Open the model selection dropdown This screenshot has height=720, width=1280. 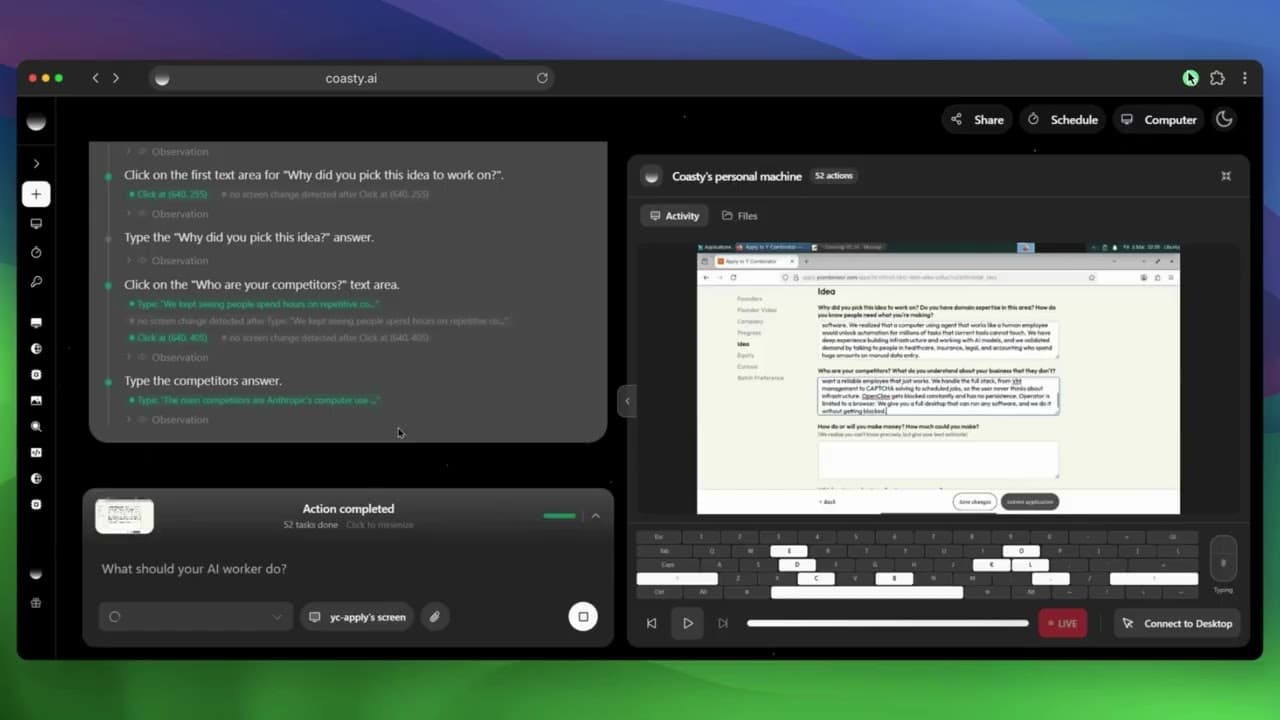pyautogui.click(x=195, y=617)
